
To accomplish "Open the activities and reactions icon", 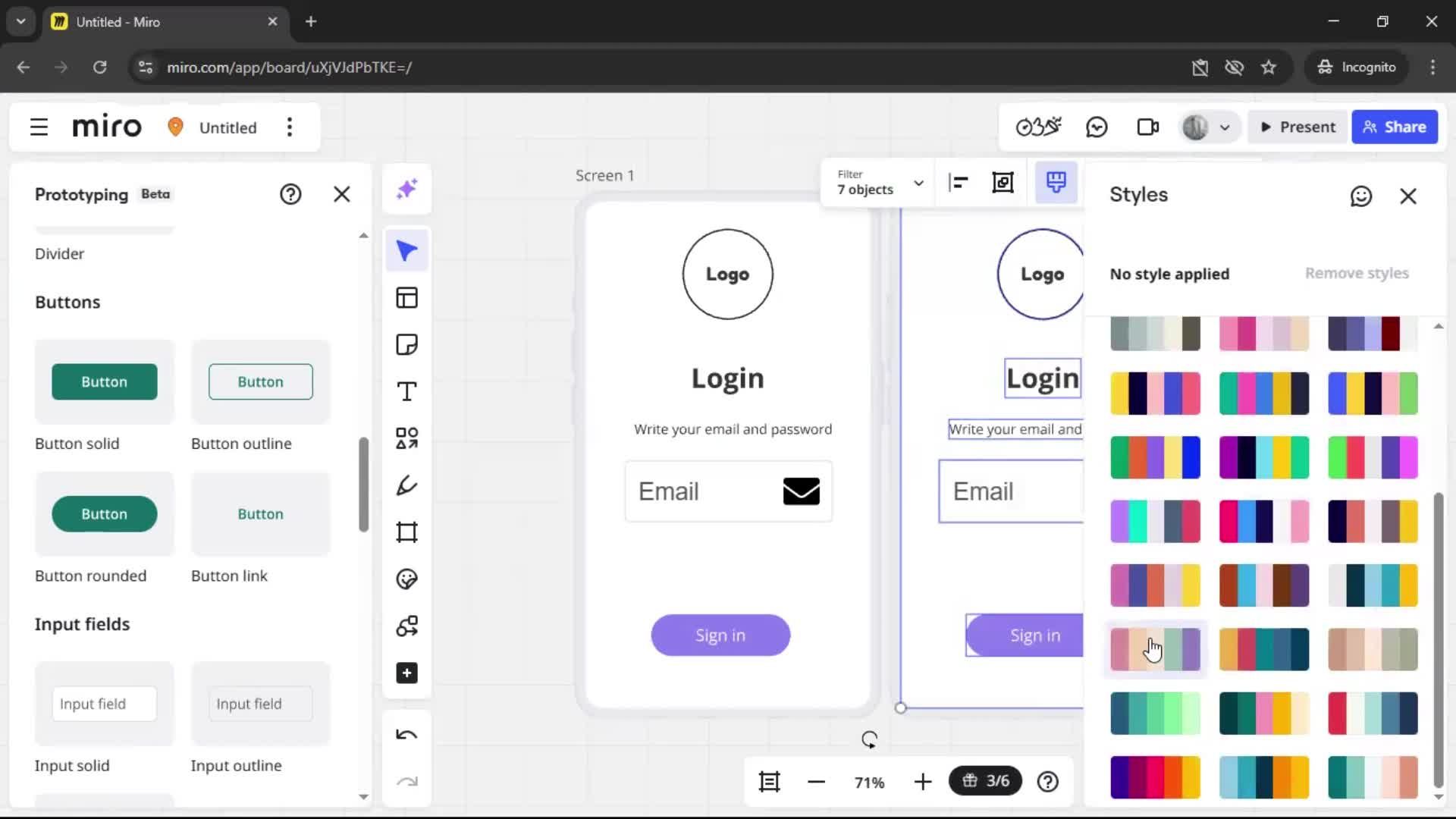I will click(x=1038, y=127).
